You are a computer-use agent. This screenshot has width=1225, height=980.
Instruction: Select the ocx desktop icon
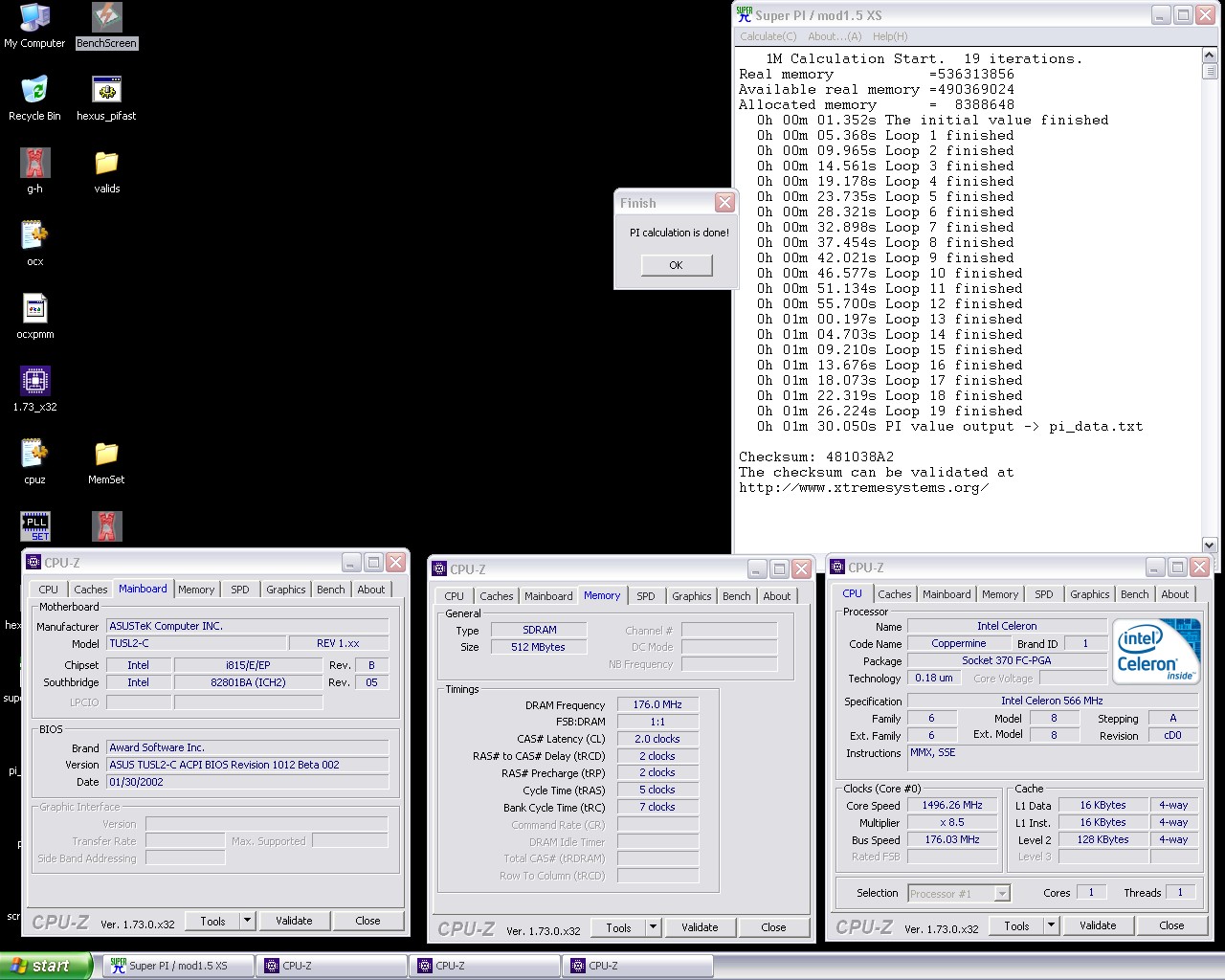coord(34,244)
